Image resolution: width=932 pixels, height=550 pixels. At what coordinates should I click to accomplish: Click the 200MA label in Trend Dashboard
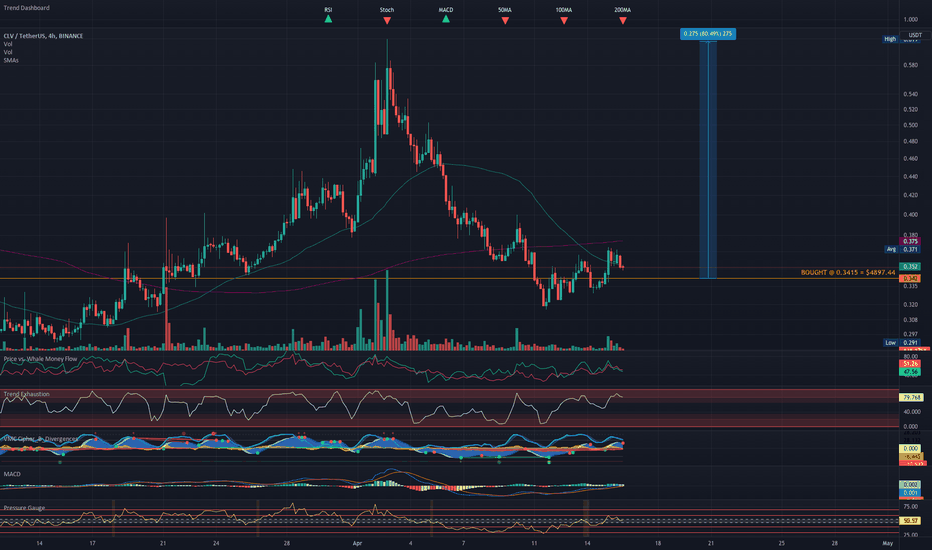click(622, 10)
